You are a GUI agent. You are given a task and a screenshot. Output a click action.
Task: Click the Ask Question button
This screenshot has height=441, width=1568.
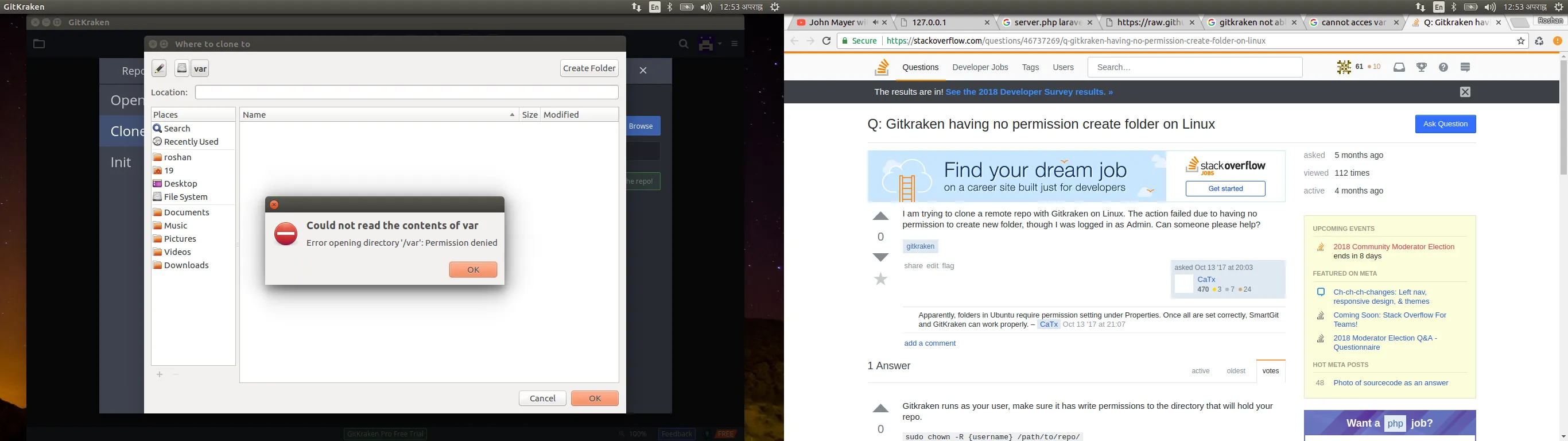tap(1445, 124)
